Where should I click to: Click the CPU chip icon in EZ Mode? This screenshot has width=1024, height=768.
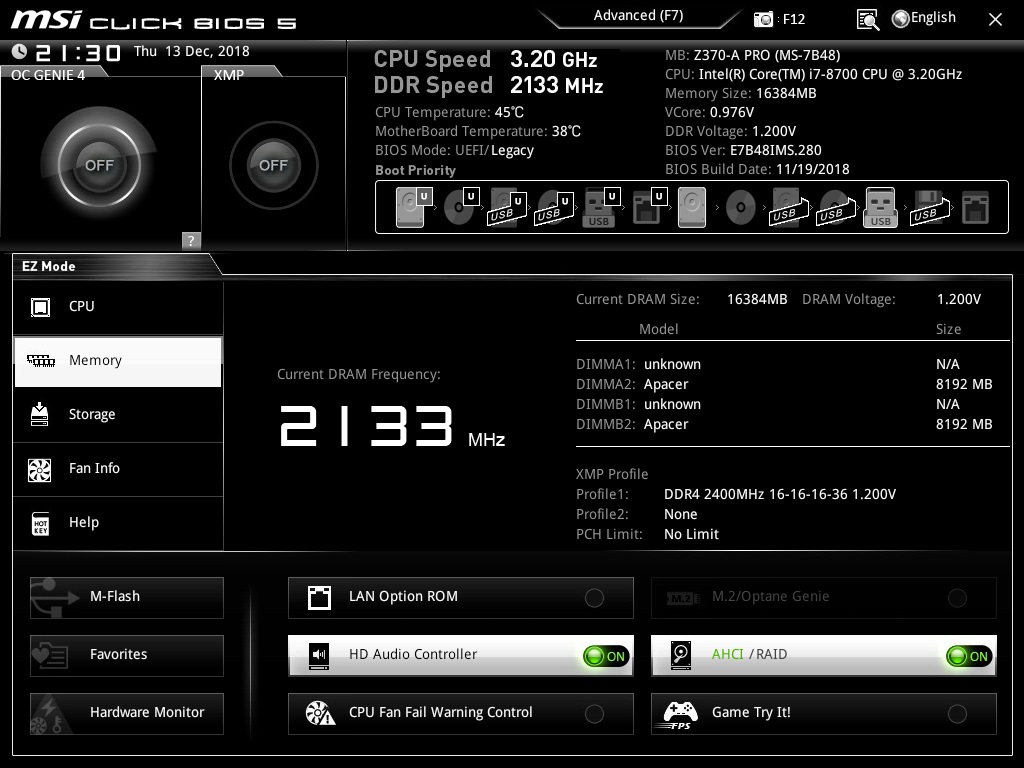coord(40,307)
